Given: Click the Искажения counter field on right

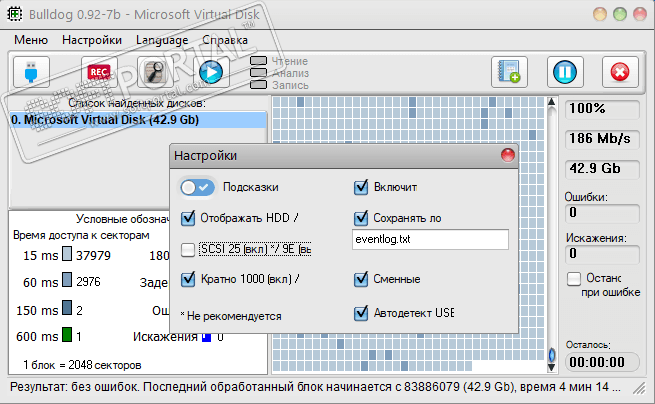Looking at the screenshot, I should coord(602,254).
